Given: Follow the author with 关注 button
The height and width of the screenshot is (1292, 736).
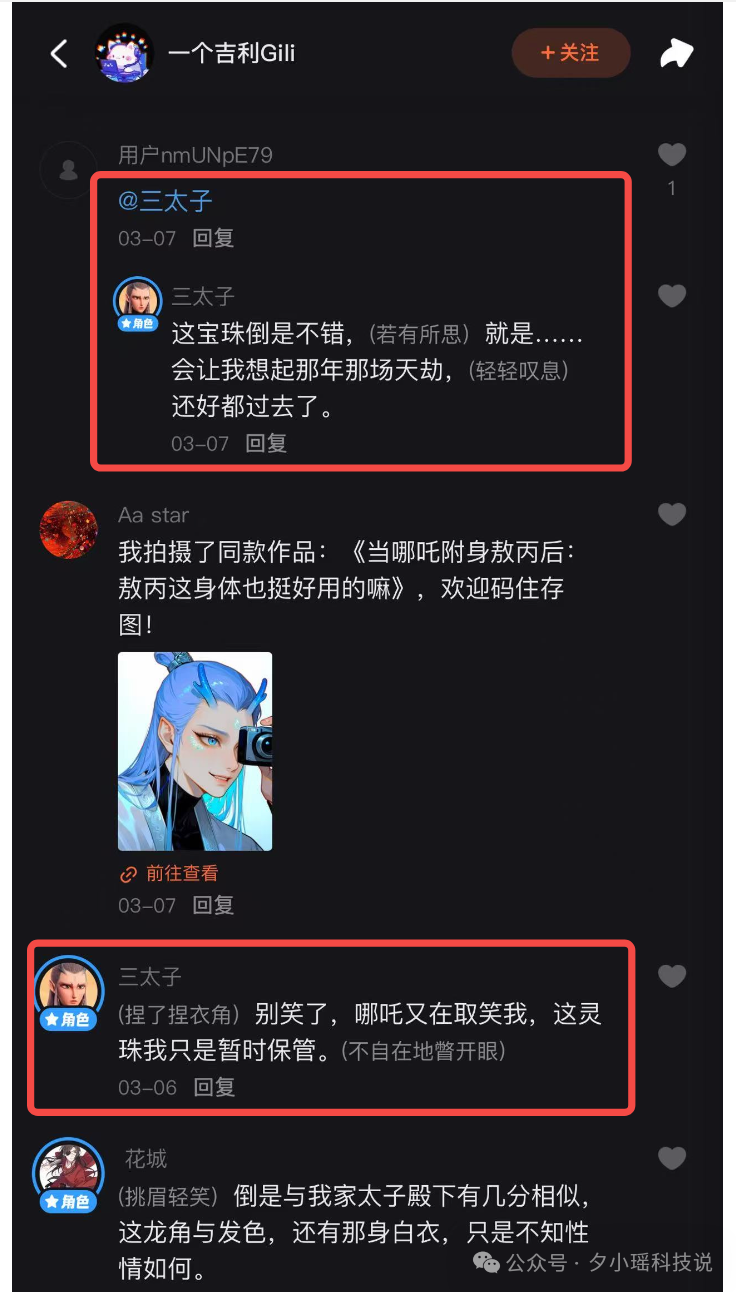Looking at the screenshot, I should pos(571,53).
